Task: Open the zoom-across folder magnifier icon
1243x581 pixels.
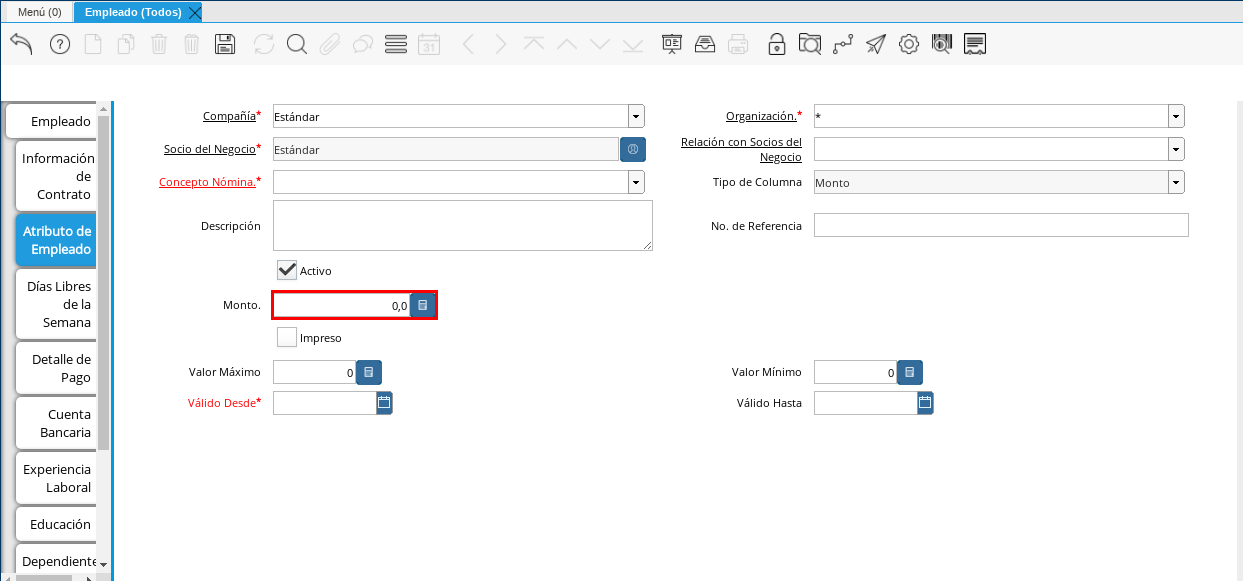Action: coord(810,44)
